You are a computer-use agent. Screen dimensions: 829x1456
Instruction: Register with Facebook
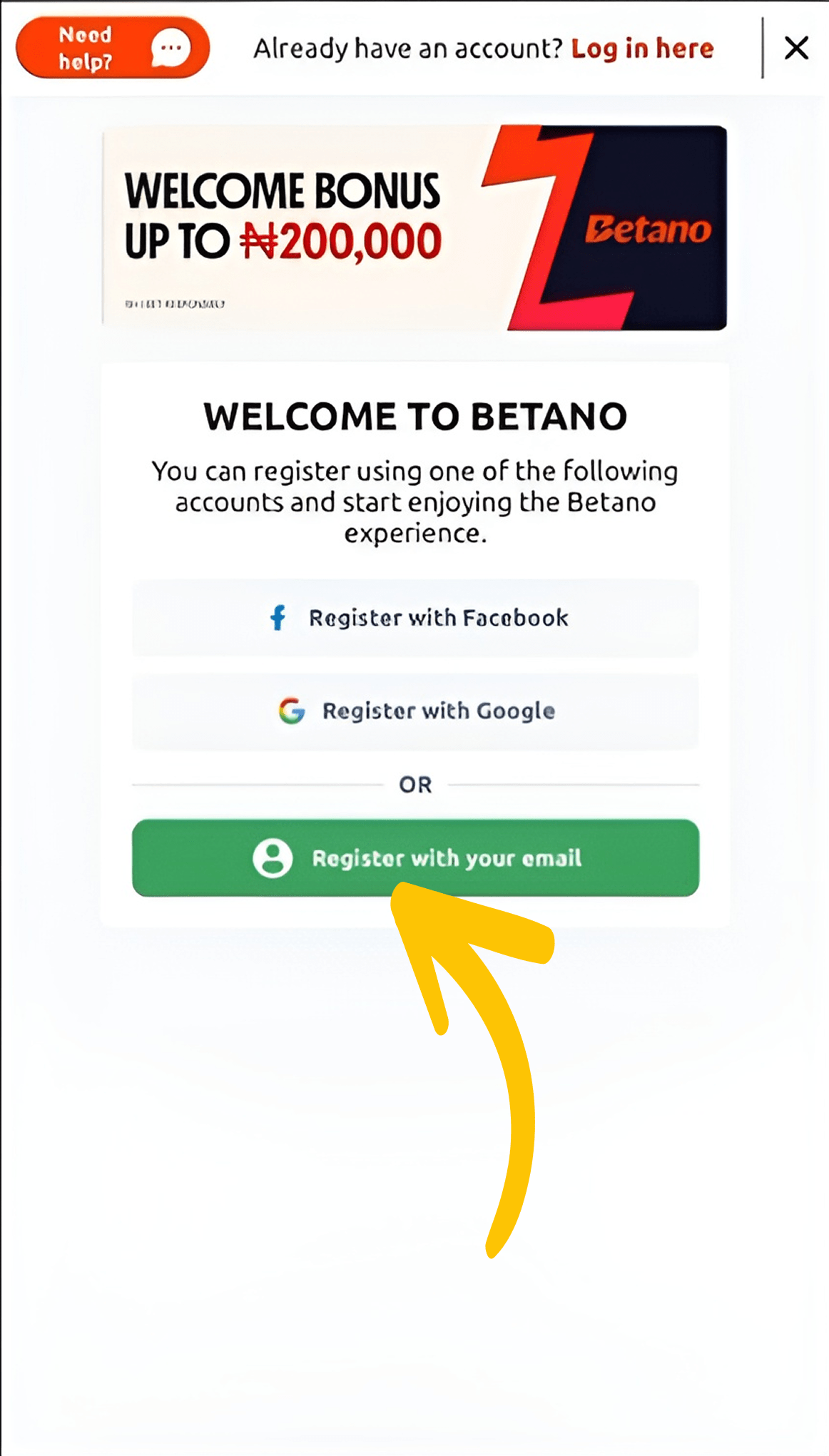(x=415, y=618)
